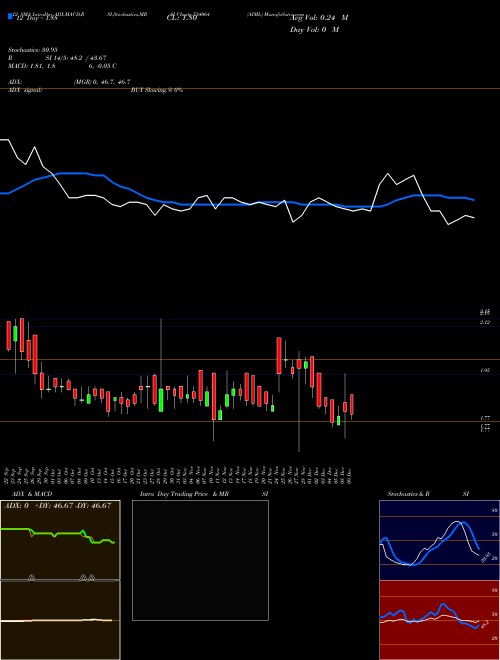Click the "(MGR) 0, 46.7, 46.7" ADX values

tap(102, 82)
